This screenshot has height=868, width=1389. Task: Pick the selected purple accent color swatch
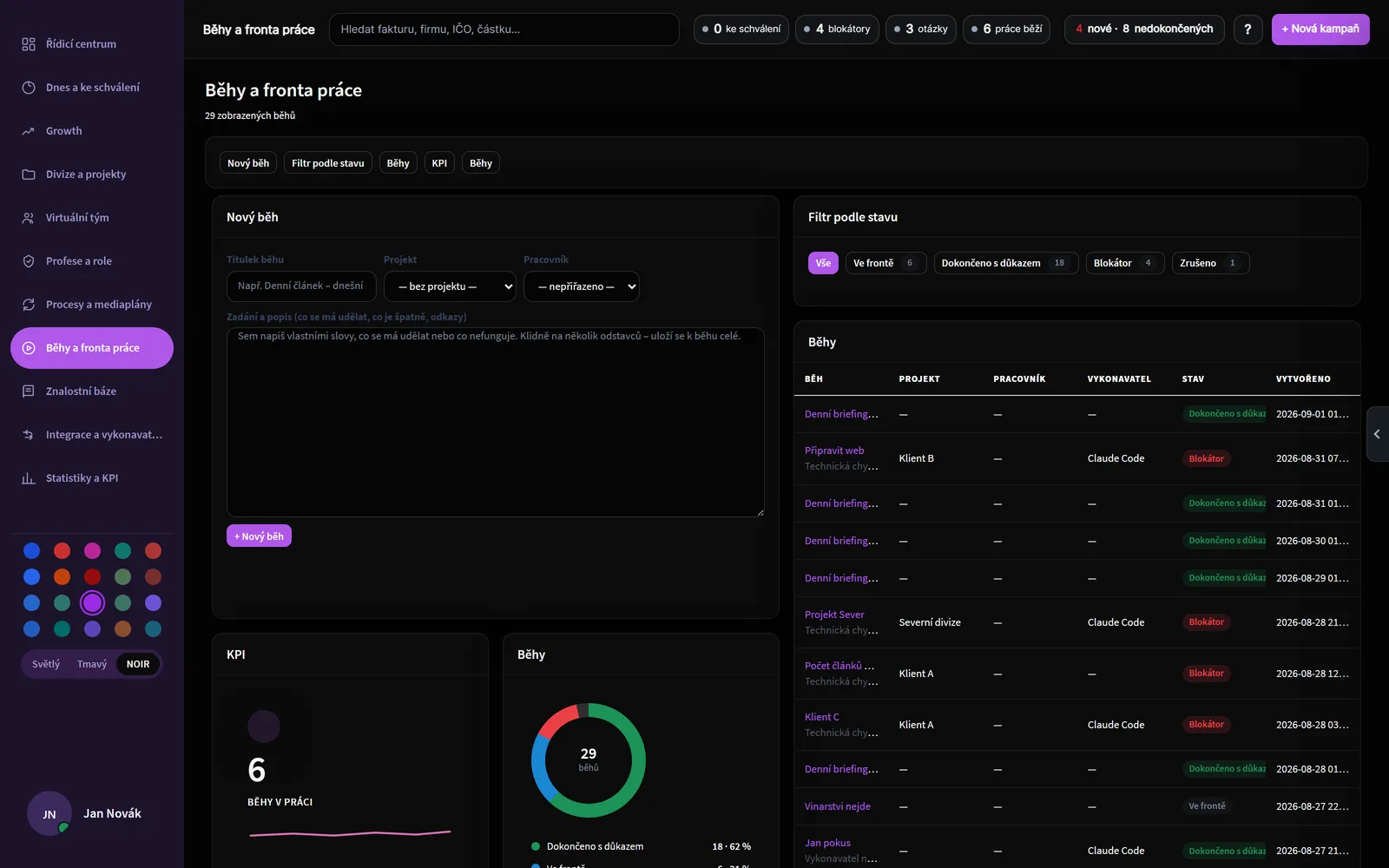[x=92, y=602]
